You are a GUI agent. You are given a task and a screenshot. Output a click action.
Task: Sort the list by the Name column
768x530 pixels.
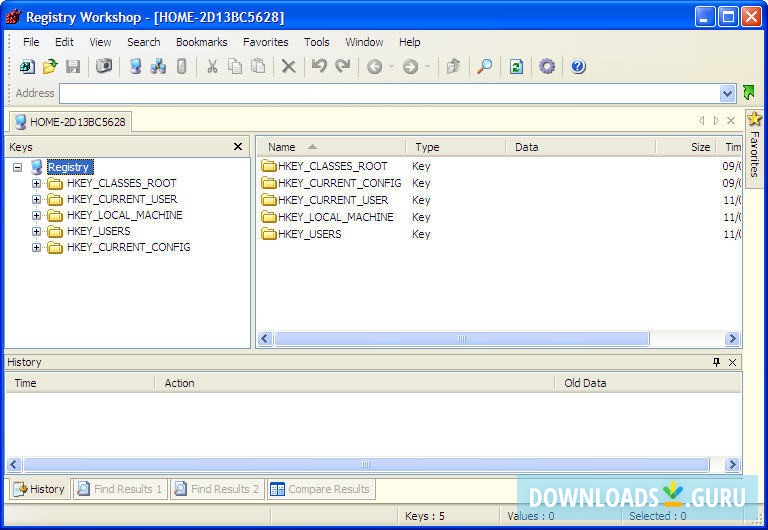pyautogui.click(x=331, y=147)
